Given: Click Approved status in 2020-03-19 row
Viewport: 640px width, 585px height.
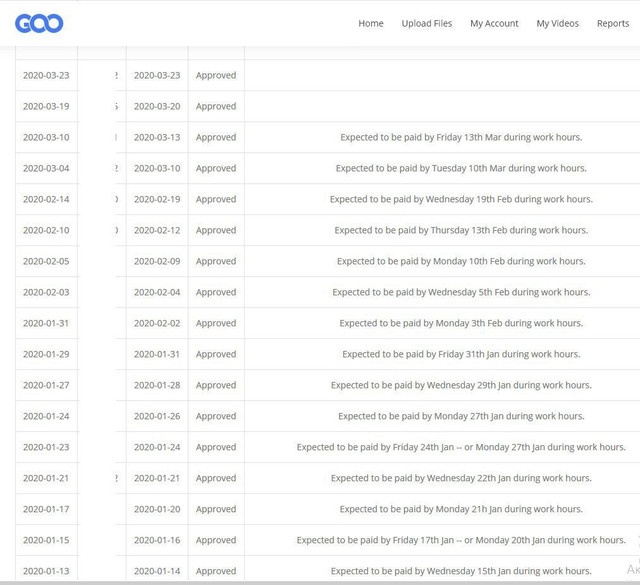Looking at the screenshot, I should coord(216,106).
